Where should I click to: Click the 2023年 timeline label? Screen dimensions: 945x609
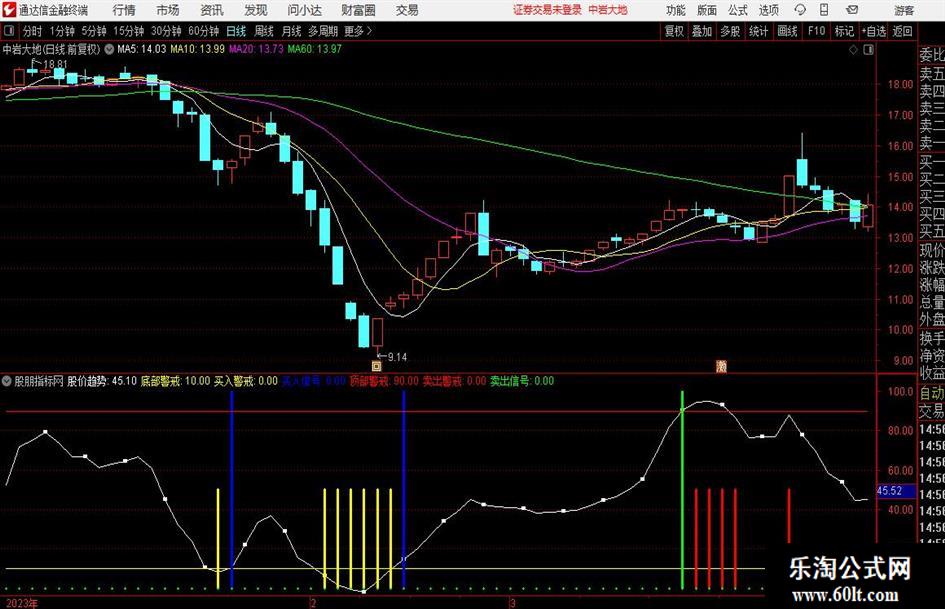pyautogui.click(x=20, y=603)
